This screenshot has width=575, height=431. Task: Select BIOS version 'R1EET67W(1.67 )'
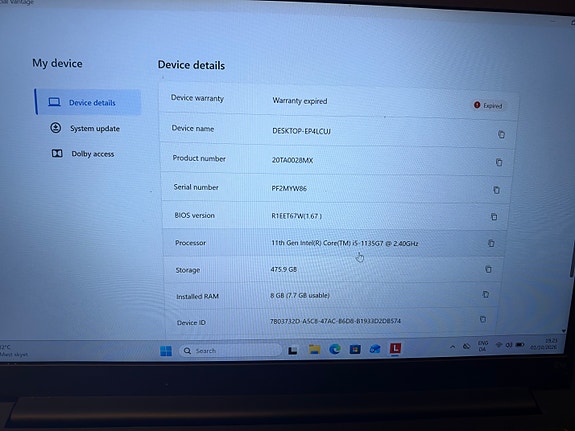[297, 216]
